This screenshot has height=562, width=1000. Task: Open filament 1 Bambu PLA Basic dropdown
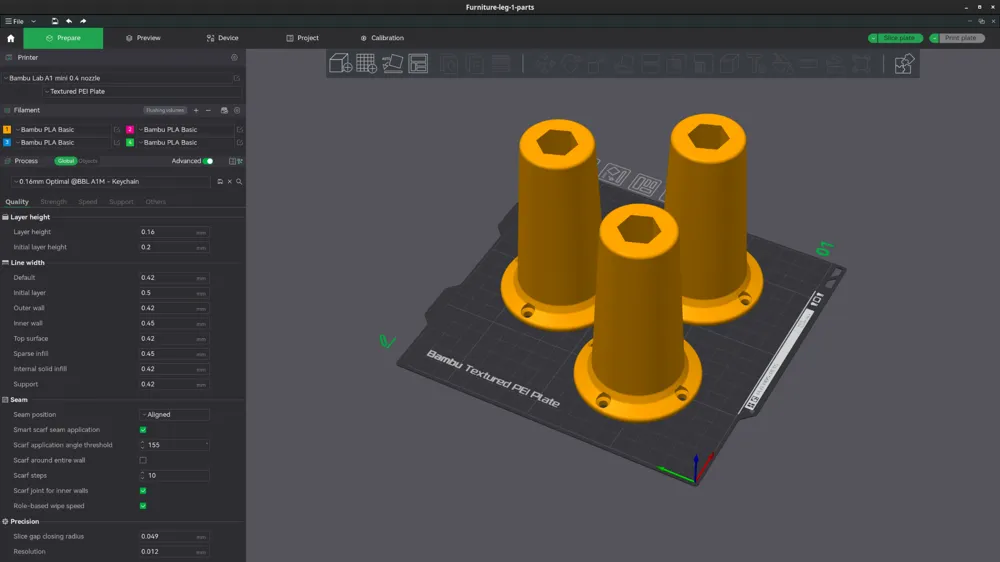tap(62, 129)
